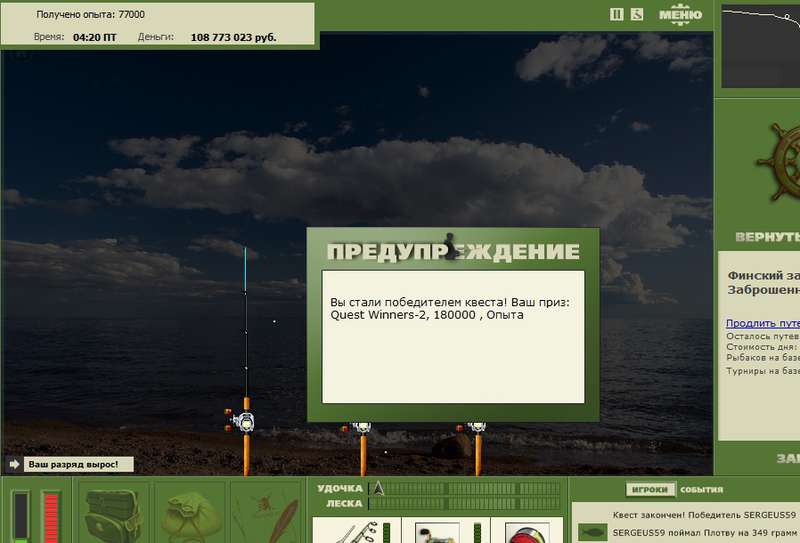This screenshot has width=800, height=543.
Task: Click the fish icon in the event feed
Action: point(592,532)
